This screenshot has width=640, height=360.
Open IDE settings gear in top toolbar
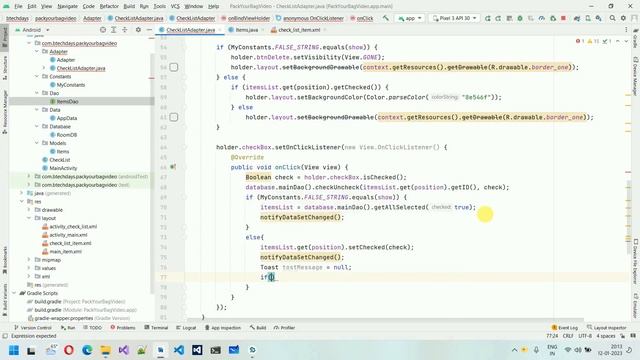[x=623, y=18]
